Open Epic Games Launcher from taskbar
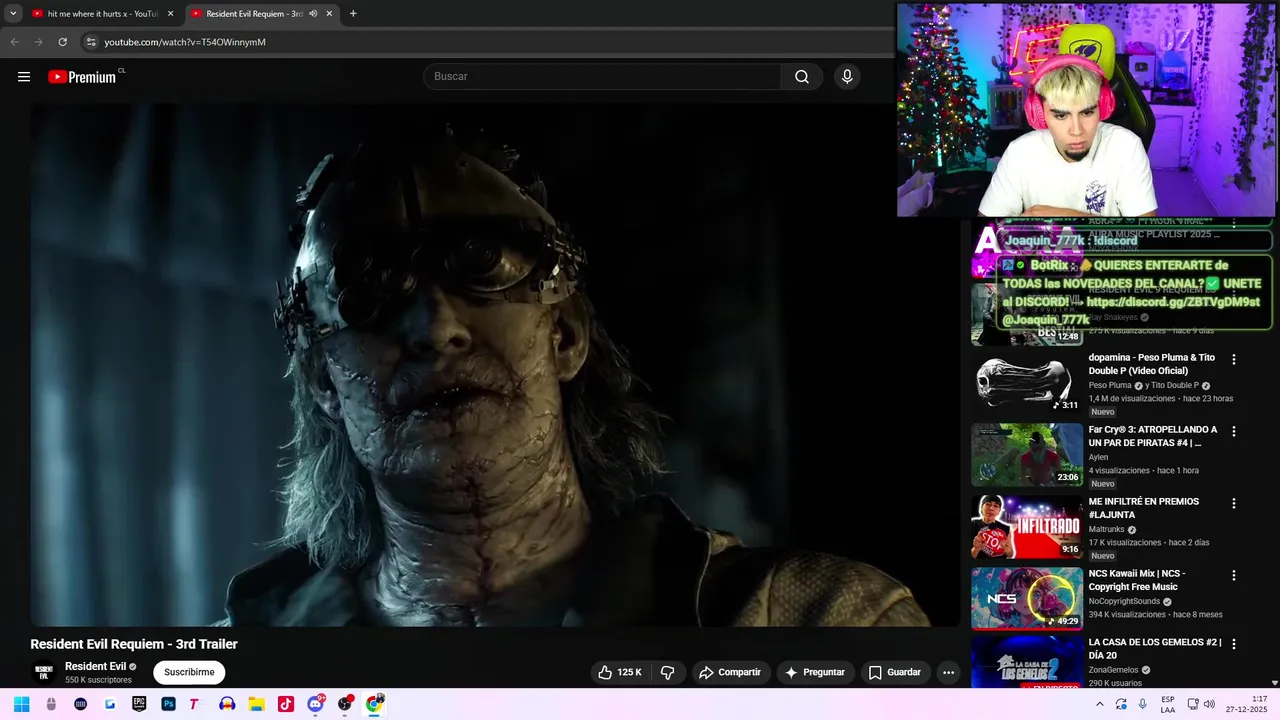Screen dimensions: 1280x720 pyautogui.click(x=139, y=704)
